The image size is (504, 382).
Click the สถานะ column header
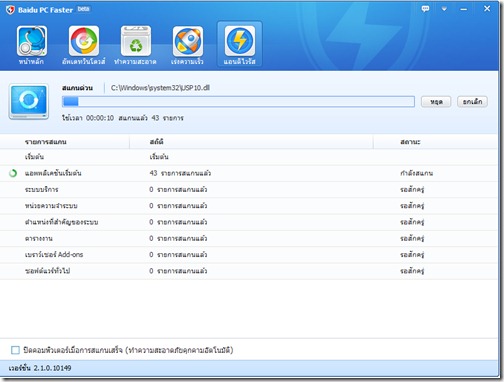click(410, 142)
